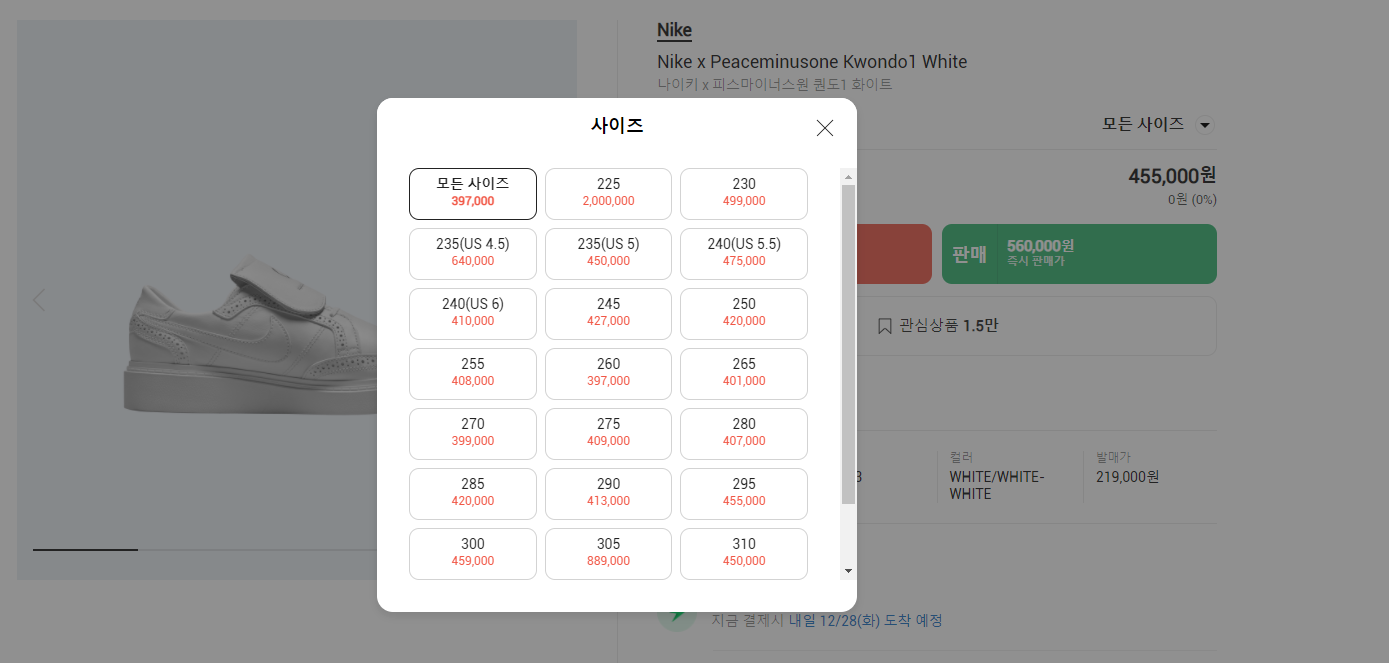This screenshot has width=1389, height=663.
Task: Click the size list scrollbar up arrow
Action: click(x=849, y=177)
